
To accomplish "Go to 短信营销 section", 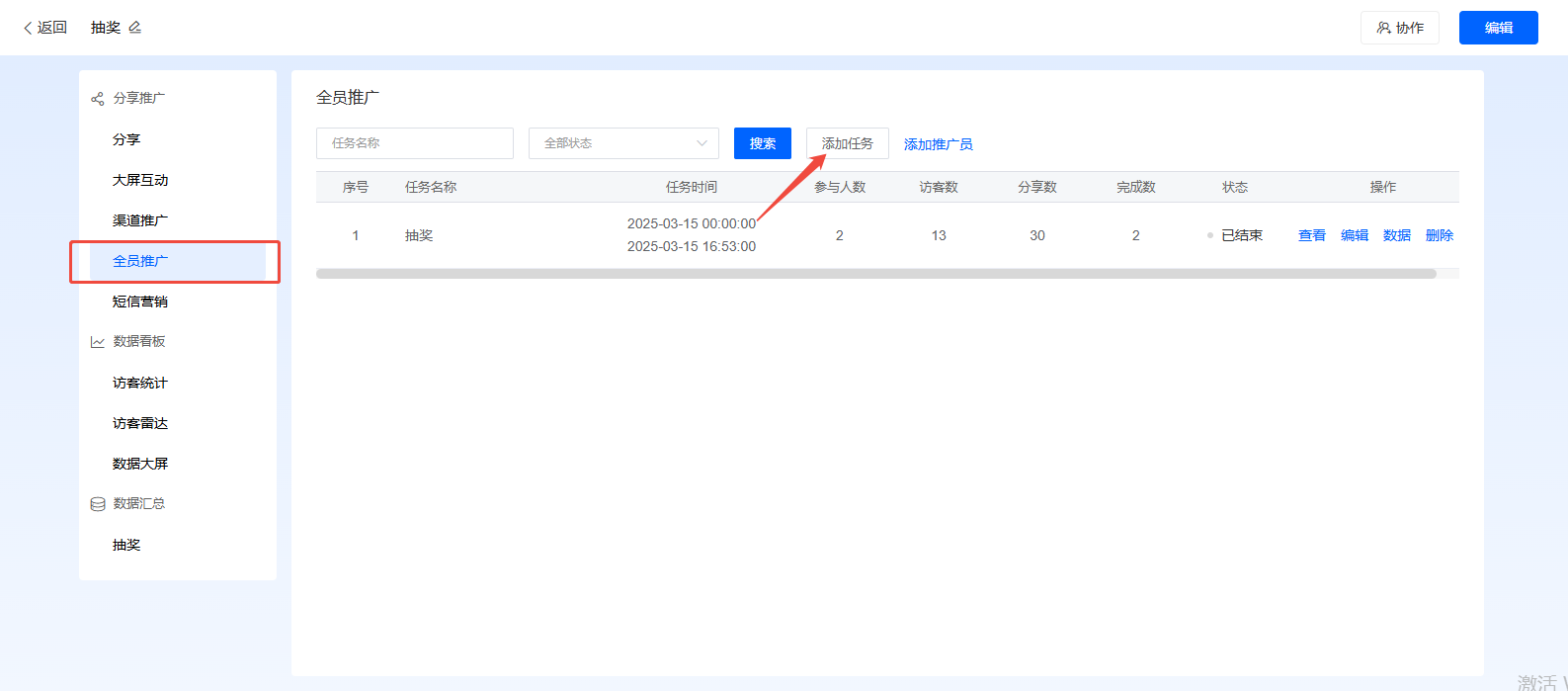I will point(140,302).
